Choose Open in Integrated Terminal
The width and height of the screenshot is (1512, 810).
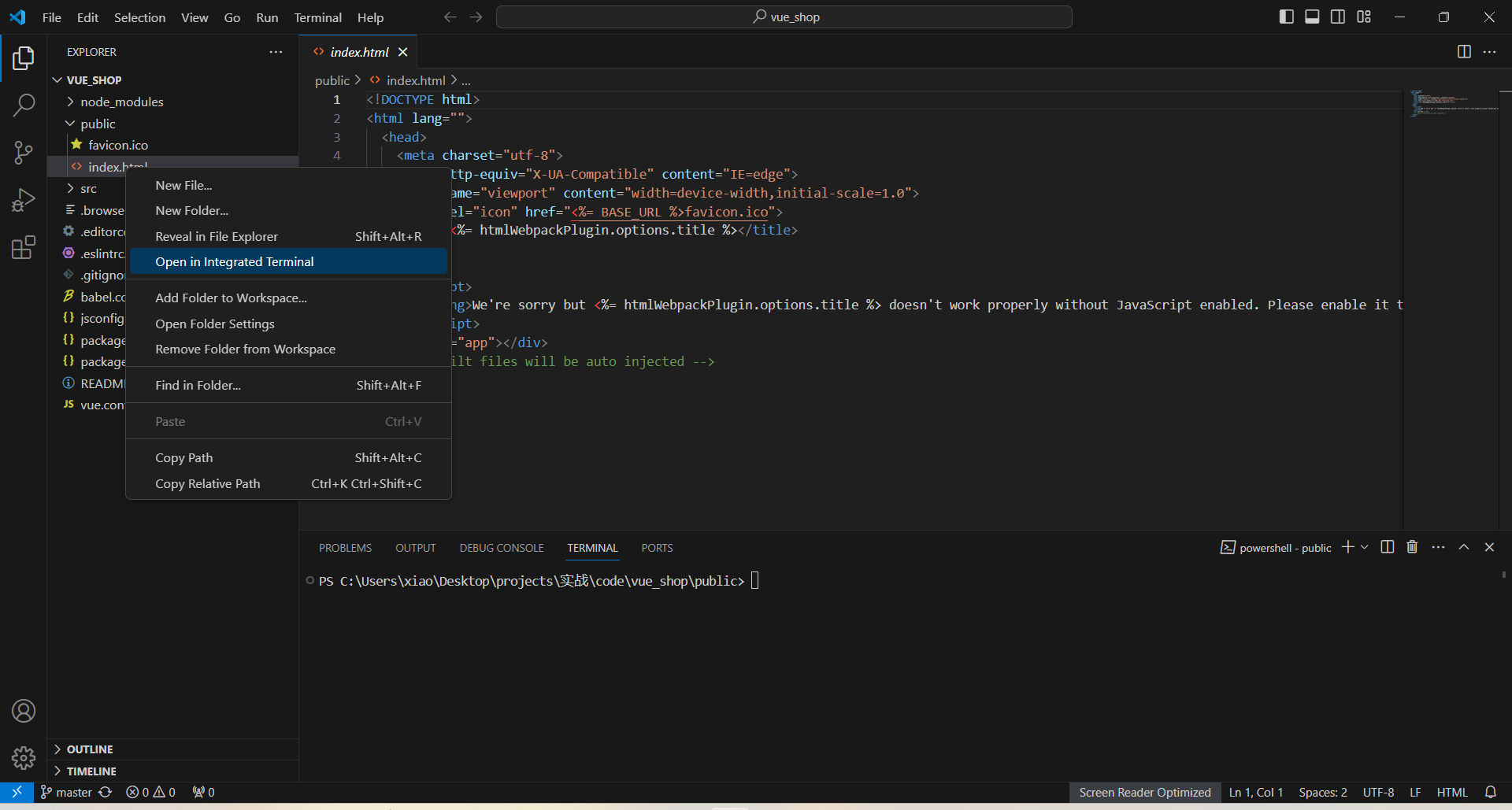tap(288, 261)
